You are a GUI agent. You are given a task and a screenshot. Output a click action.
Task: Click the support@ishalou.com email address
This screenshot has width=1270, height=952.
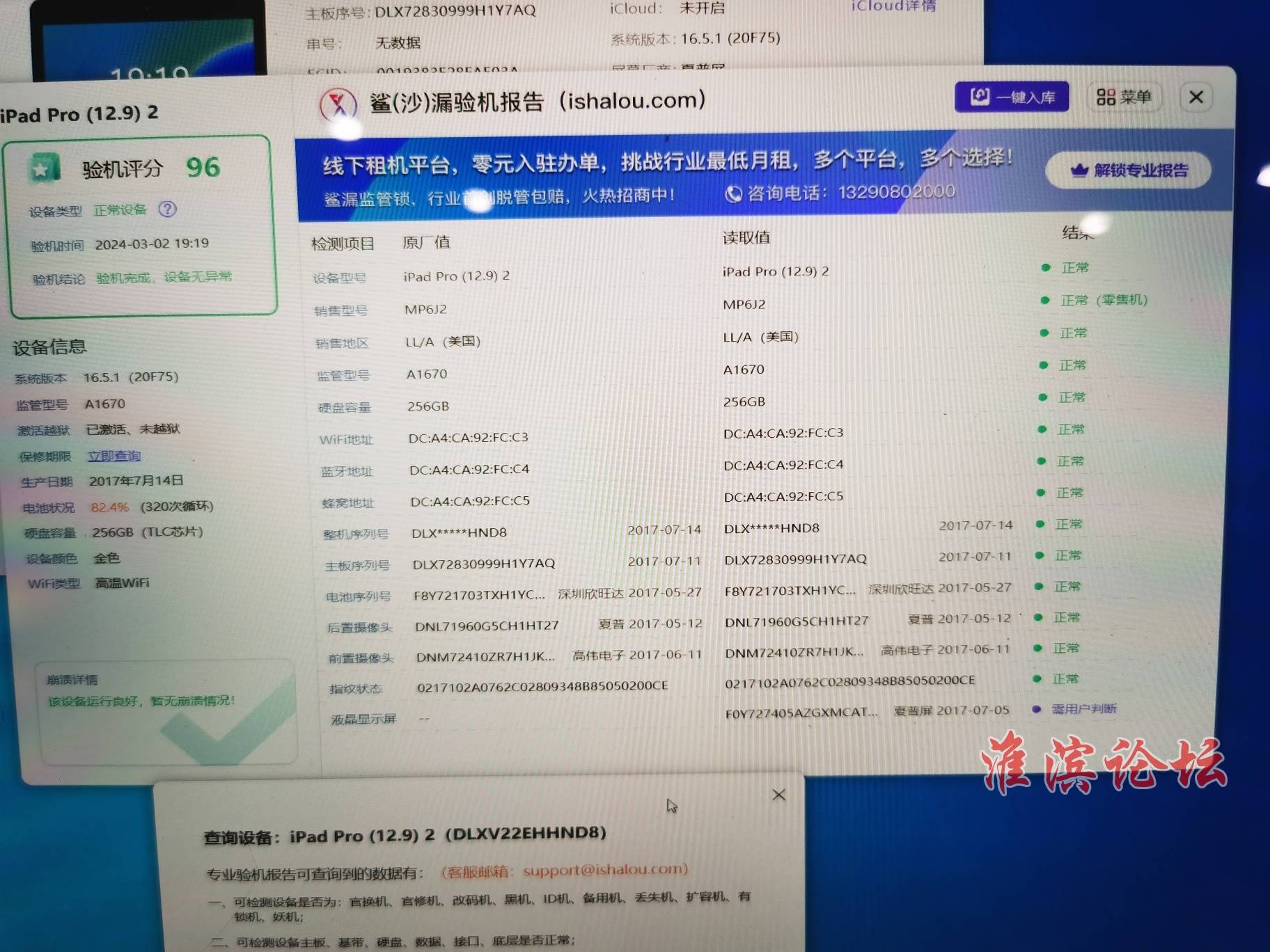pyautogui.click(x=603, y=870)
